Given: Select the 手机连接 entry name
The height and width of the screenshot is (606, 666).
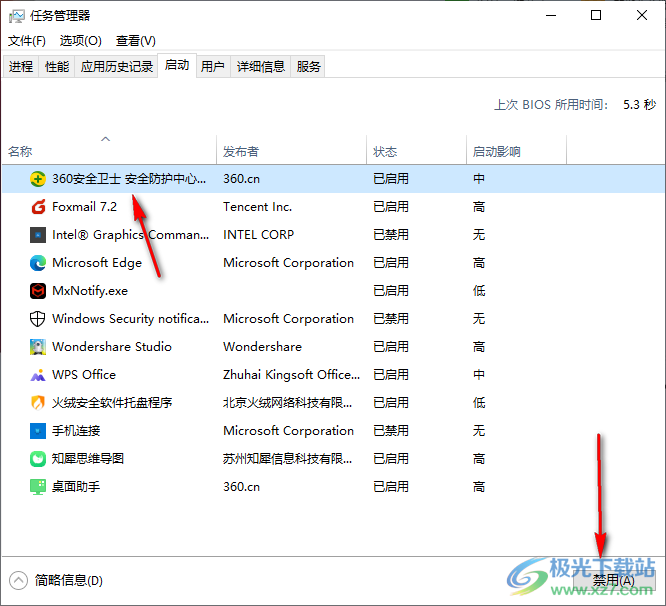Looking at the screenshot, I should point(76,431).
